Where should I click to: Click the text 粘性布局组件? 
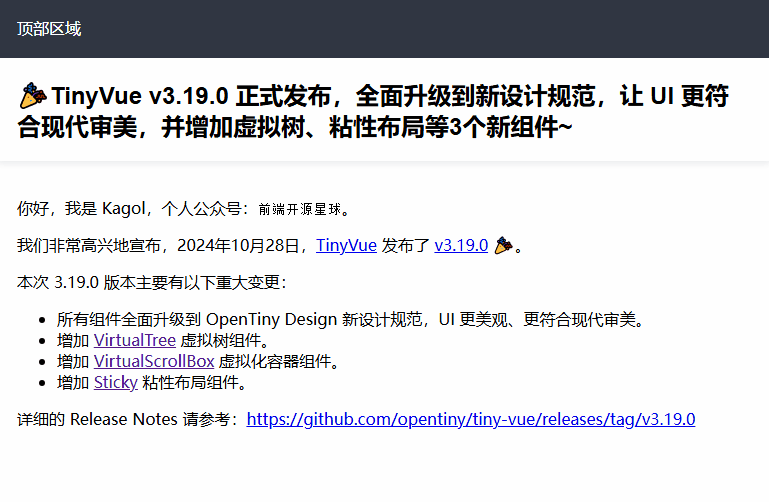(190, 382)
